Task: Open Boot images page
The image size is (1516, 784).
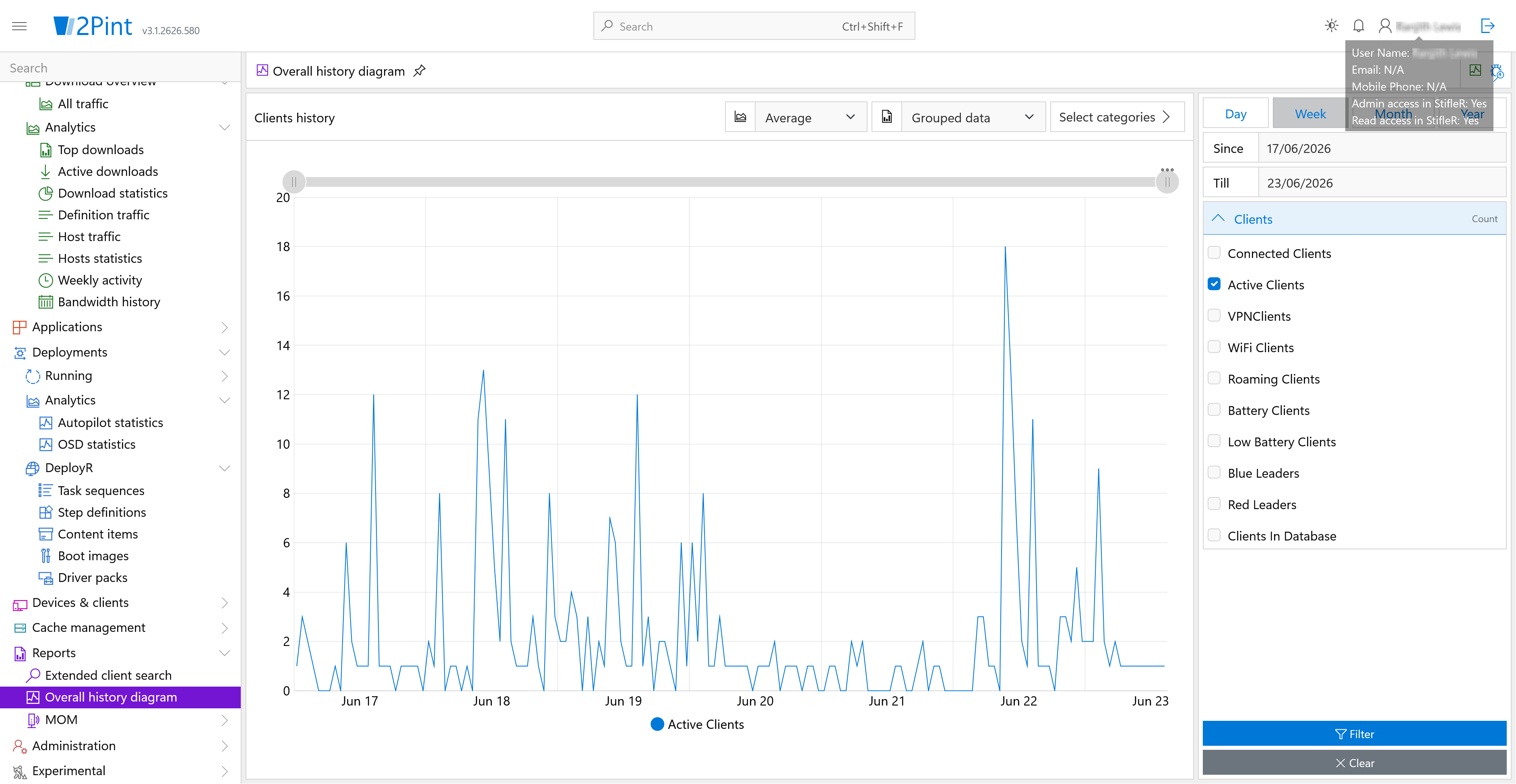Action: tap(93, 556)
